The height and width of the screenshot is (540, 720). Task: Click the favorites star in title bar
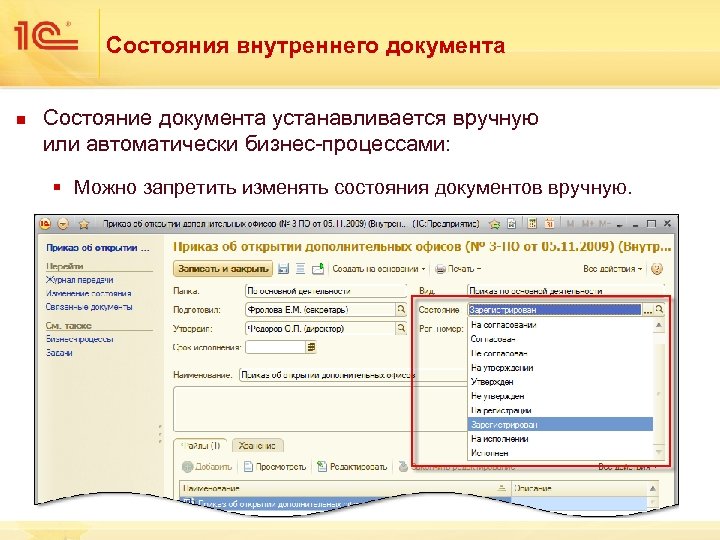(84, 224)
